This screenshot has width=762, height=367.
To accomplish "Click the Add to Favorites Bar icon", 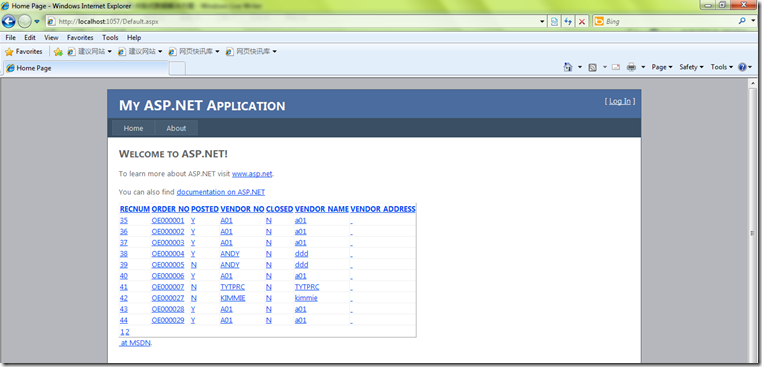I will coord(58,52).
